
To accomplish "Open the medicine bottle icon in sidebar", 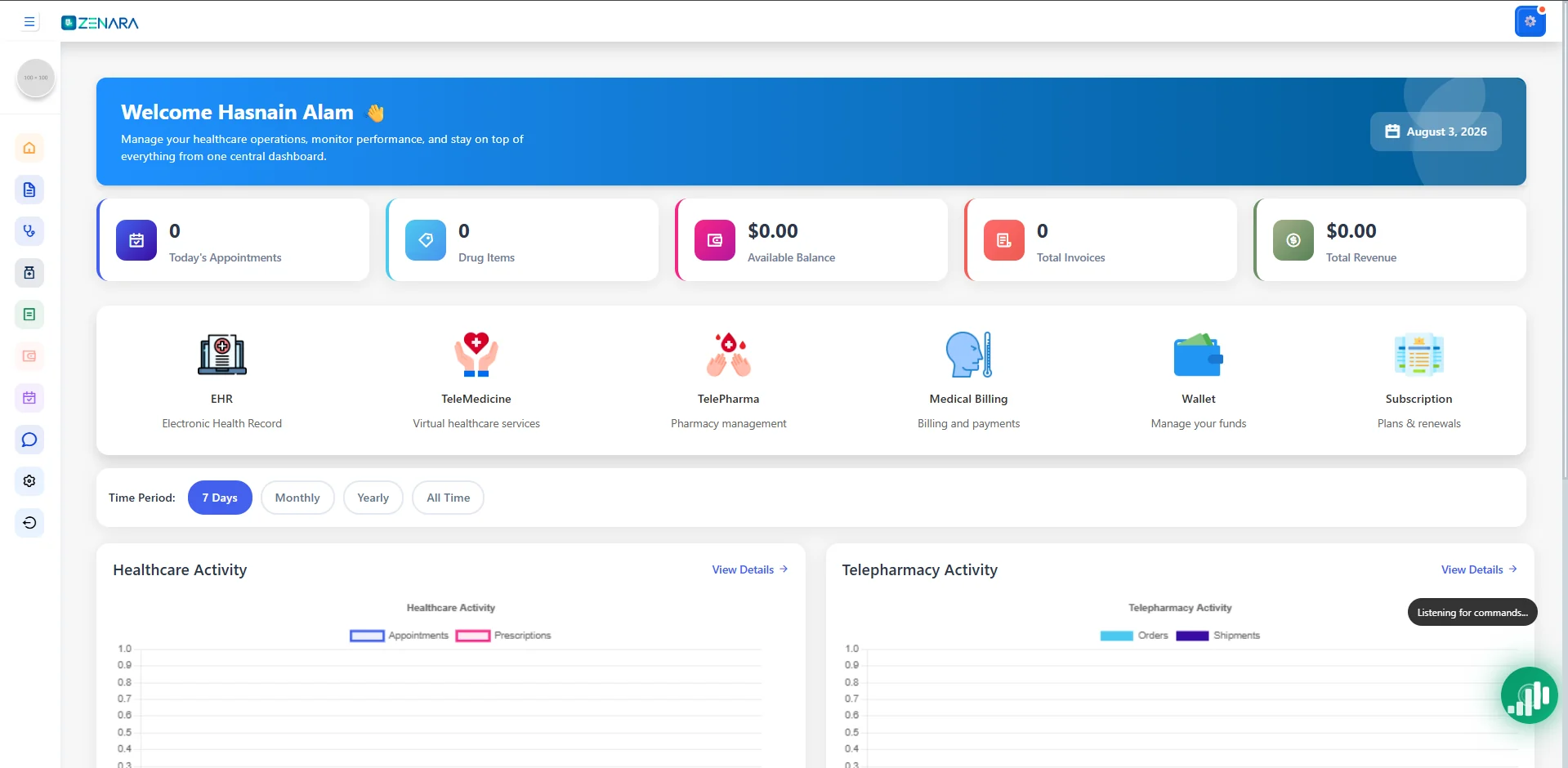I will 29,273.
